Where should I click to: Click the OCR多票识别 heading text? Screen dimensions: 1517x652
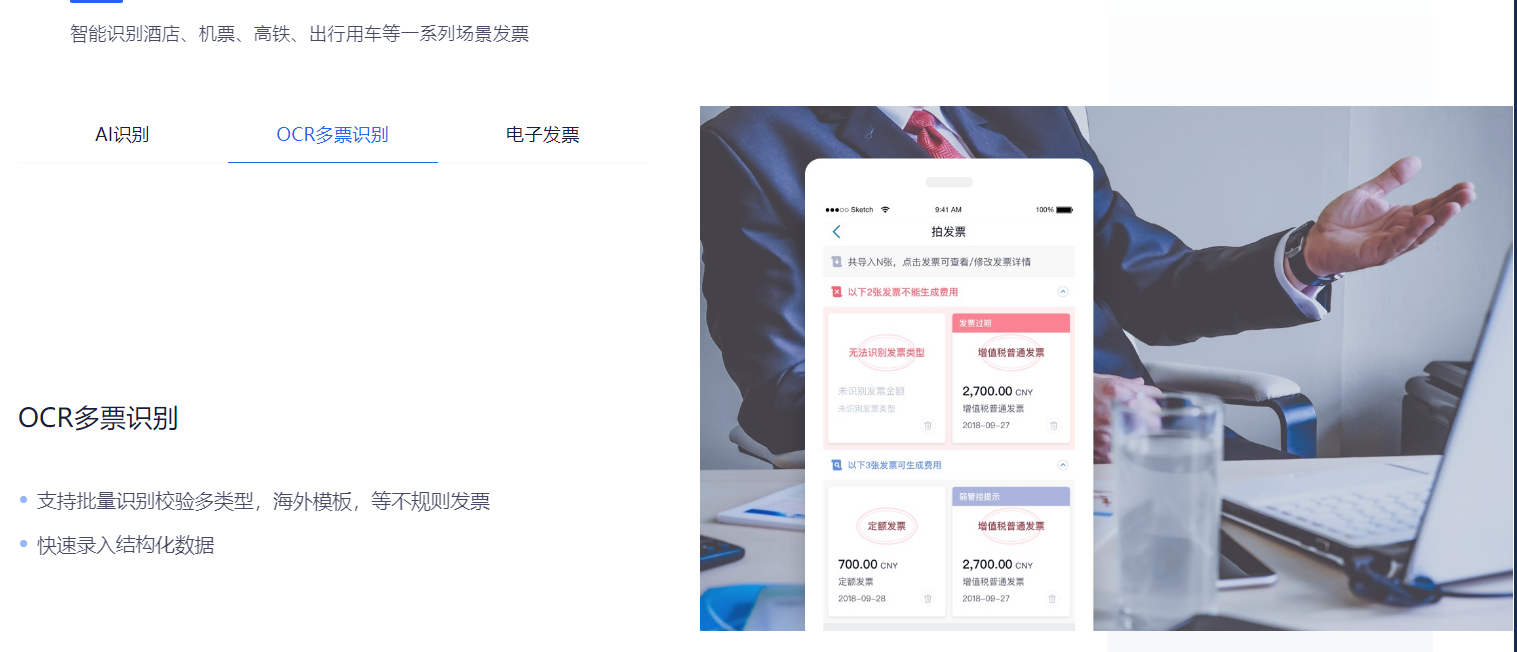(x=98, y=418)
